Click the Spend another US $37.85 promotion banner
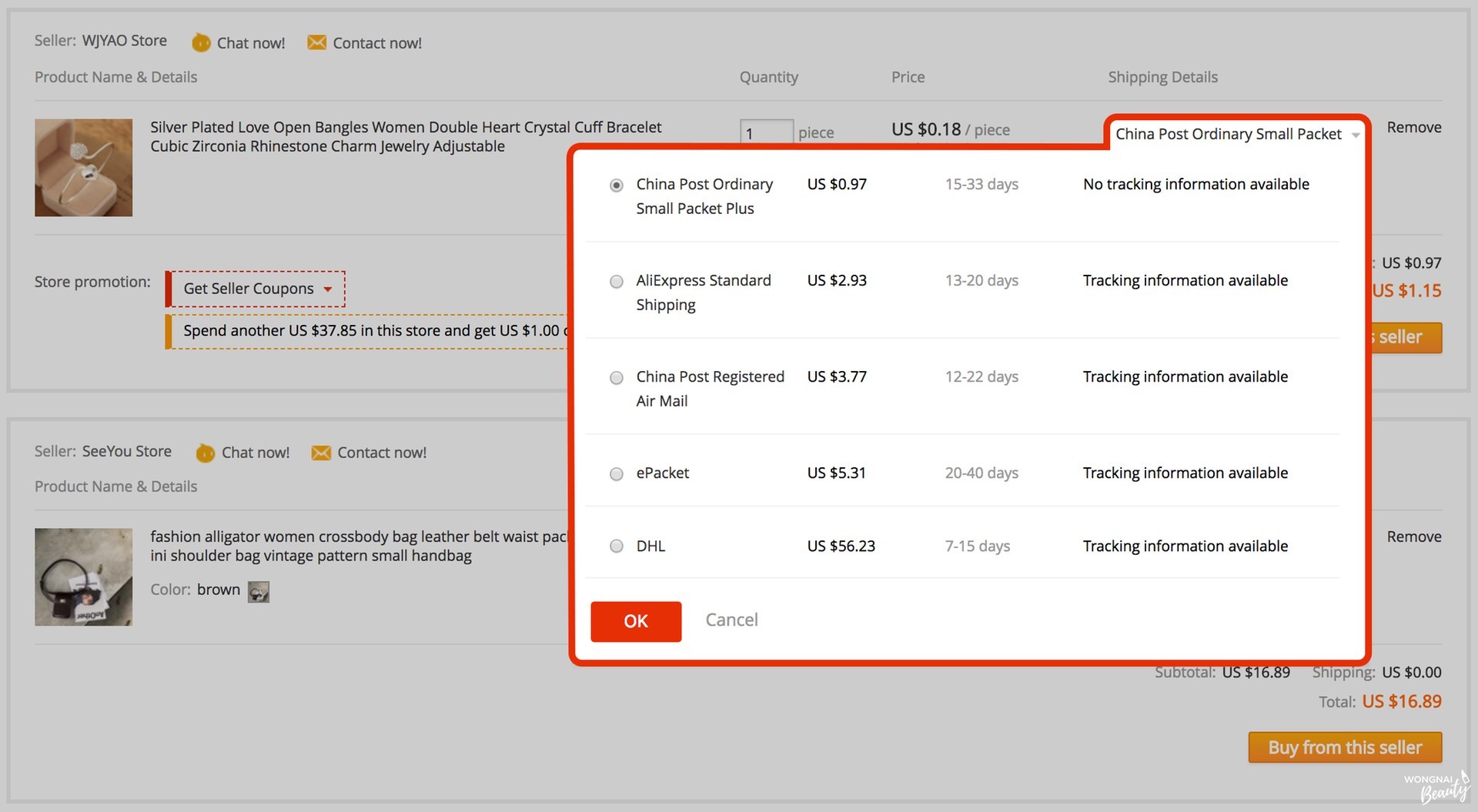 (368, 331)
